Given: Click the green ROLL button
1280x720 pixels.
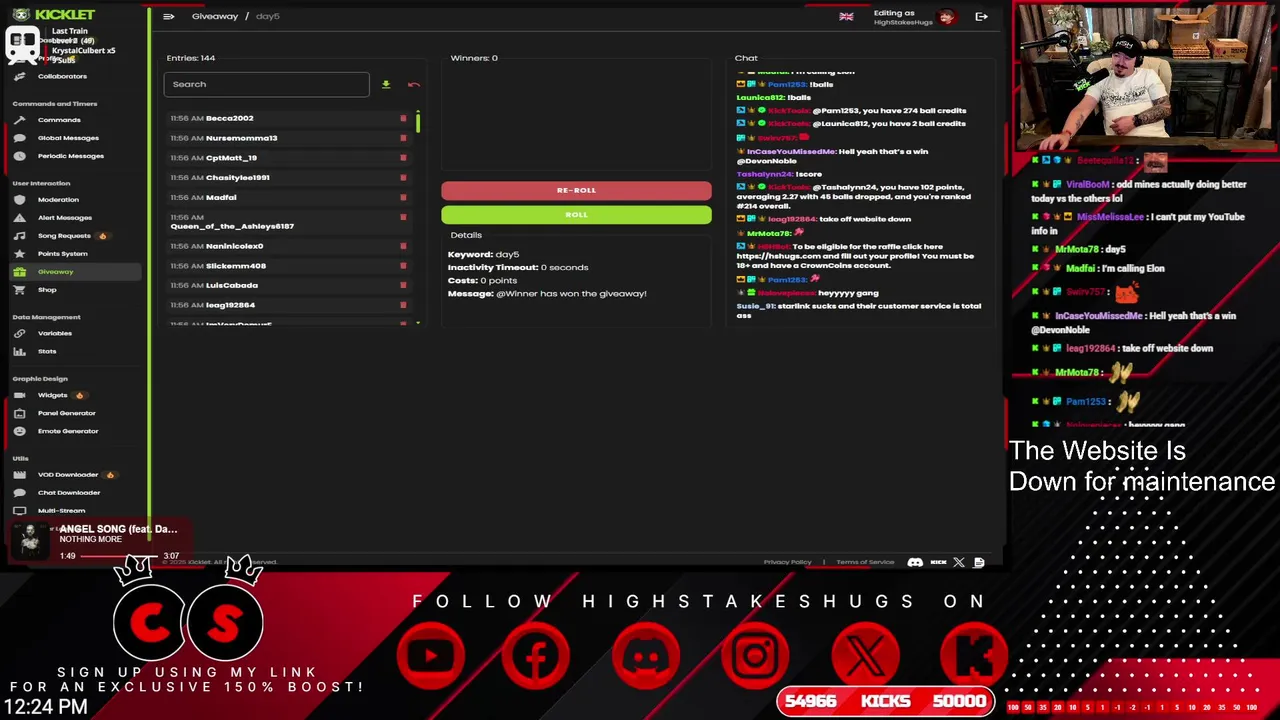Looking at the screenshot, I should pyautogui.click(x=576, y=214).
